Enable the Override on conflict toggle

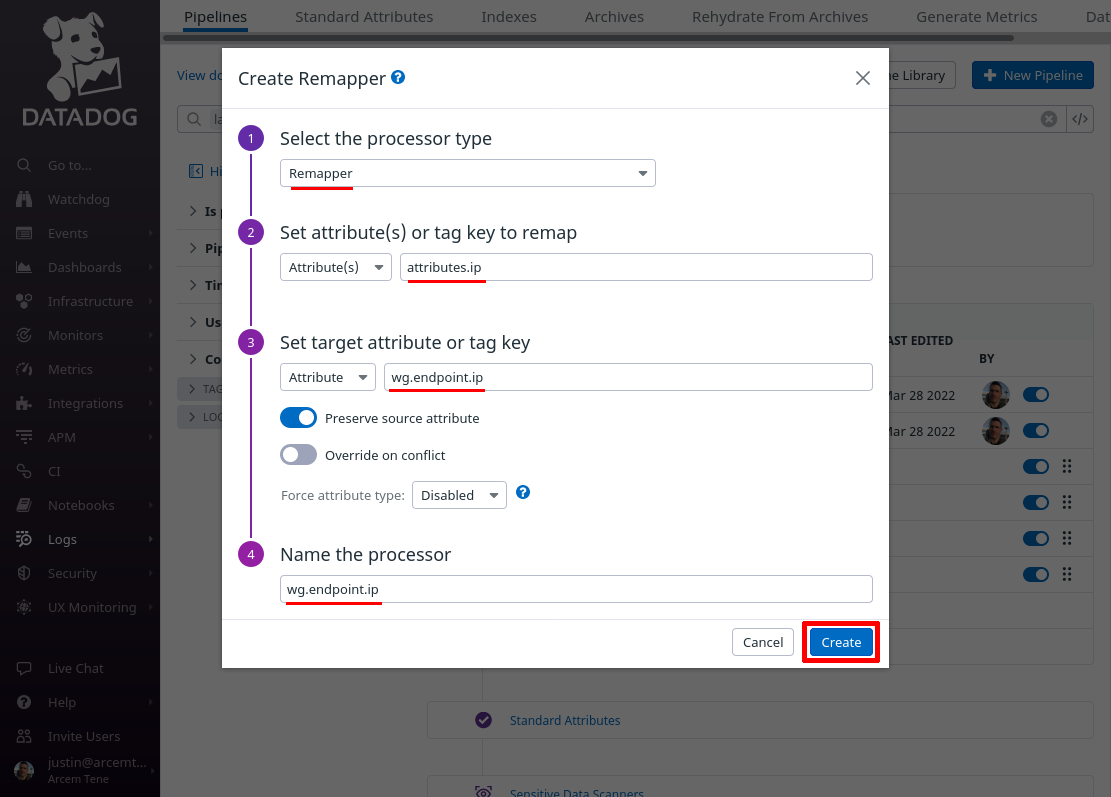click(298, 455)
